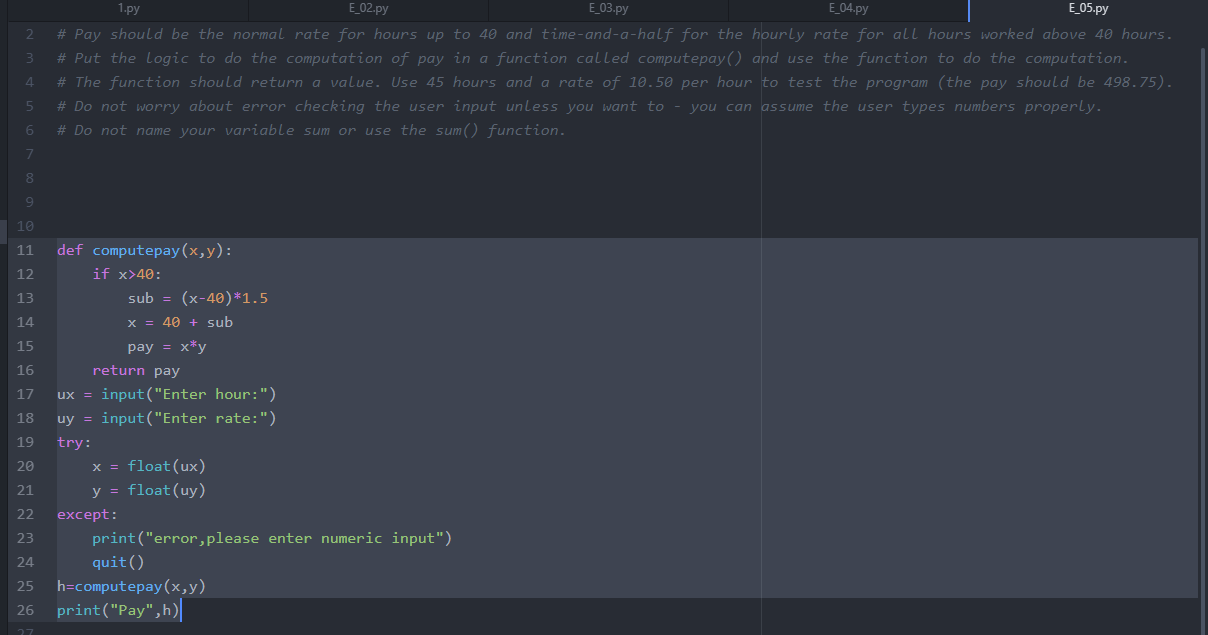Click the 'except:' keyword line
1208x635 pixels.
[x=87, y=514]
